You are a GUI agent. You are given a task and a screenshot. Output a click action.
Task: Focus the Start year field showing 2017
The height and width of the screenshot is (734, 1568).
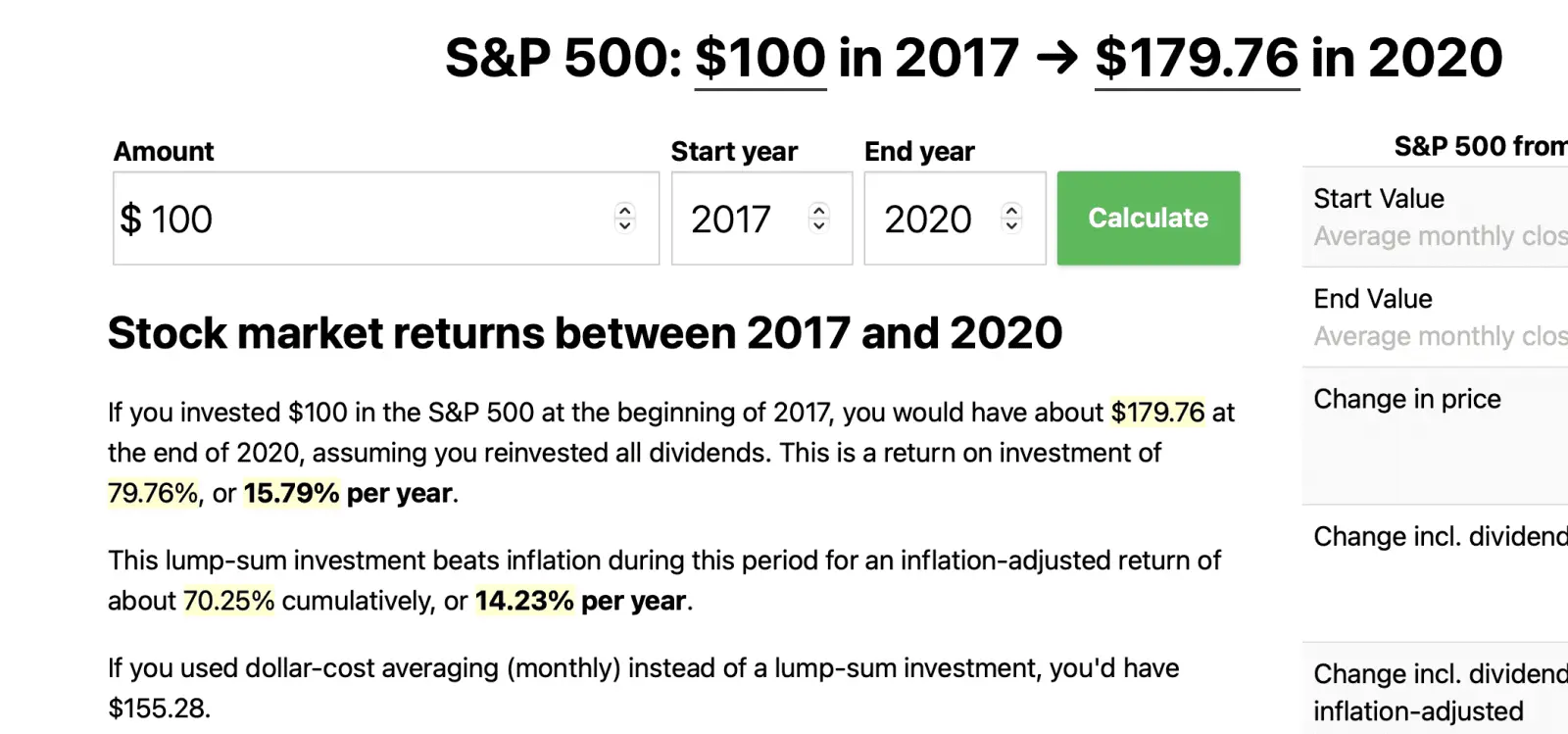[733, 219]
